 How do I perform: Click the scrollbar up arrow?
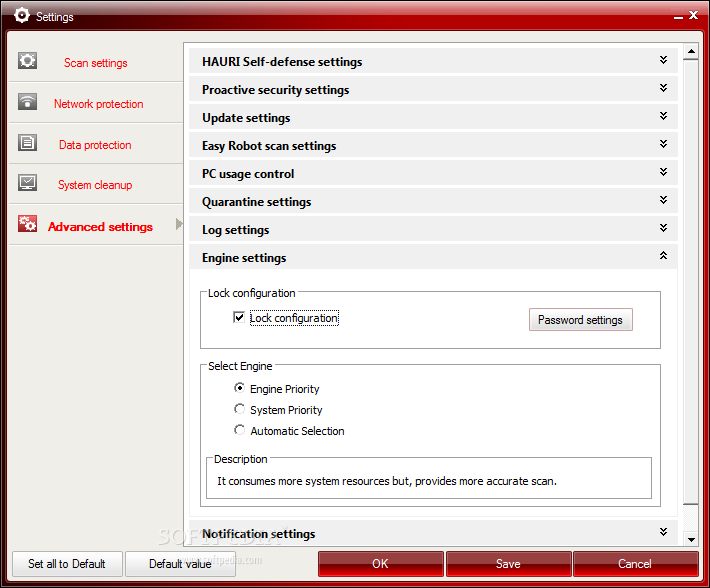[691, 51]
